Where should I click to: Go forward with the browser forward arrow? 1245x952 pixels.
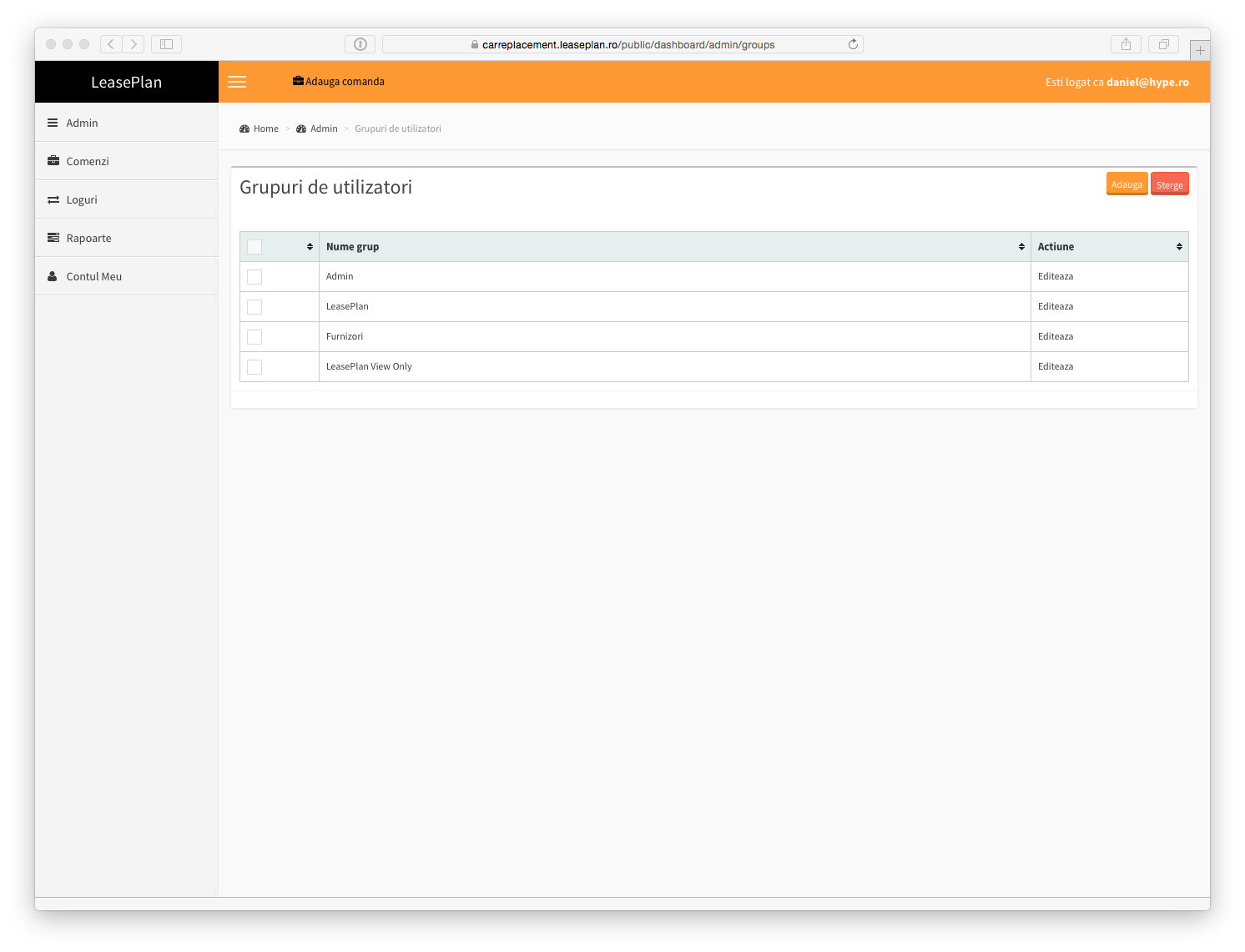click(134, 44)
